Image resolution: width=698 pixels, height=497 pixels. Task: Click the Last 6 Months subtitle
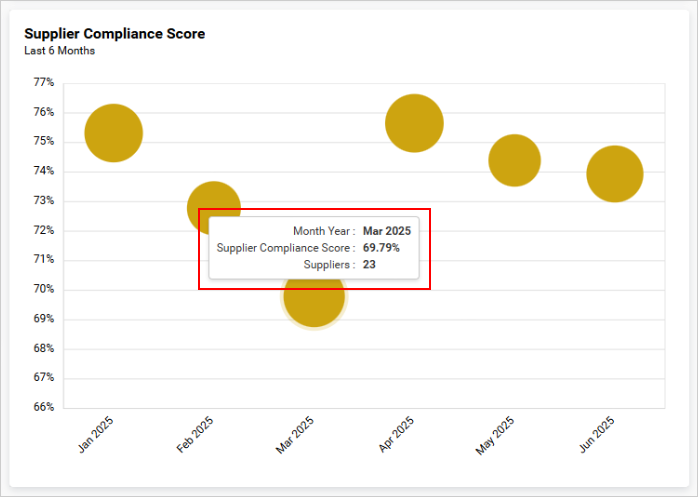pos(60,51)
